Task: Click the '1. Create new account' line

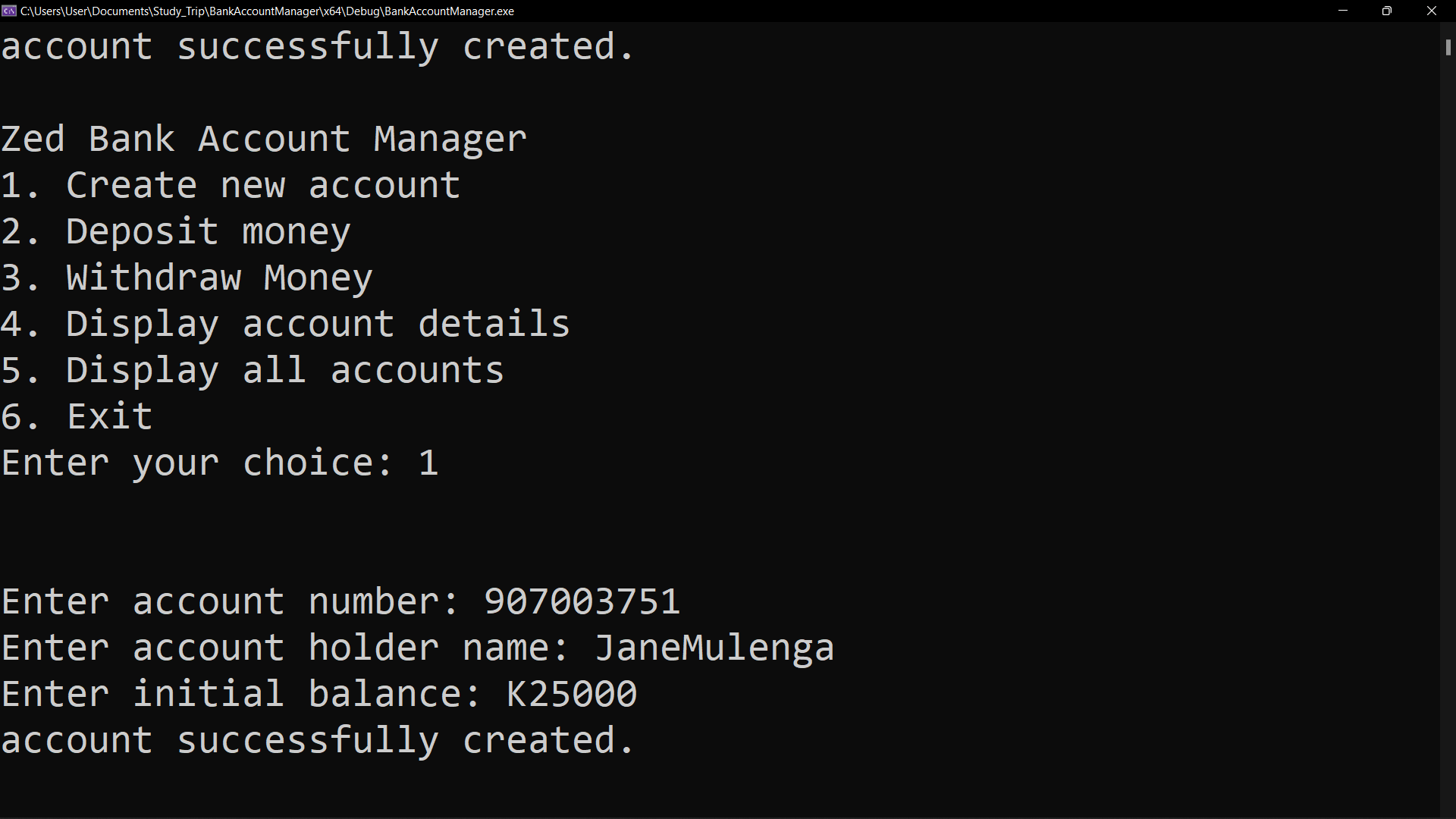Action: tap(231, 185)
